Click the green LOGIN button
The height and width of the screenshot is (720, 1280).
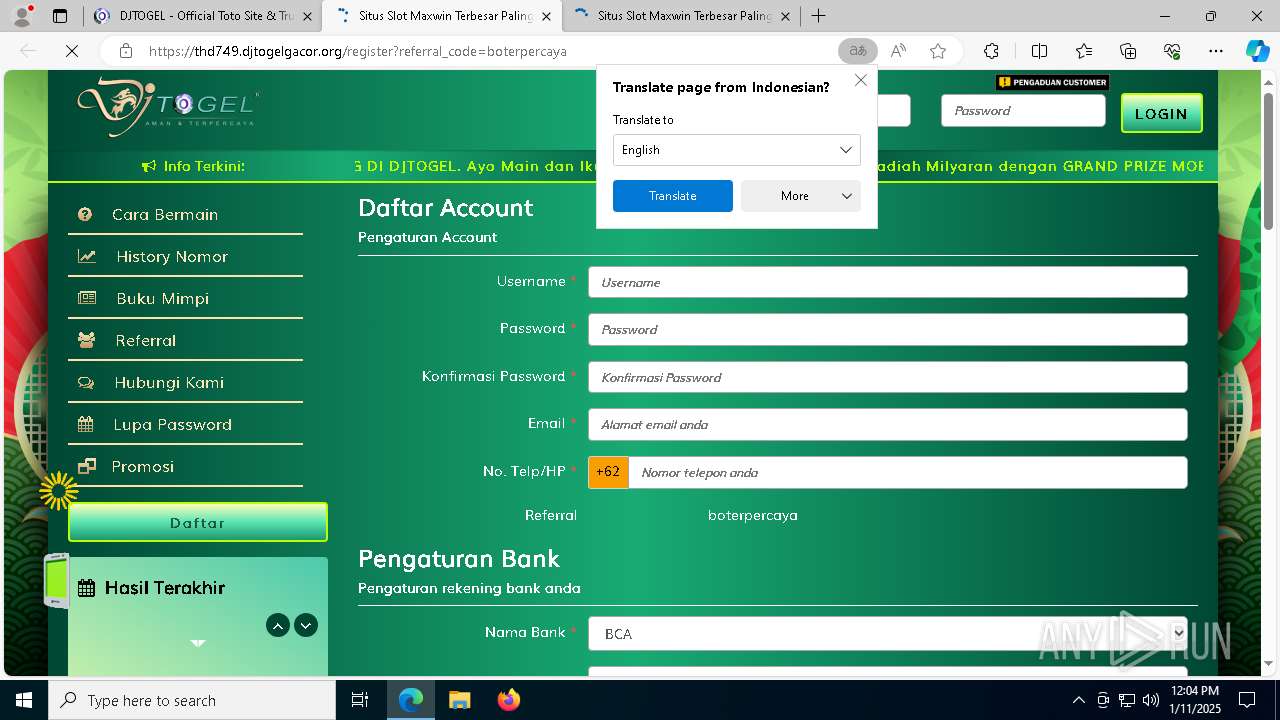coord(1161,113)
